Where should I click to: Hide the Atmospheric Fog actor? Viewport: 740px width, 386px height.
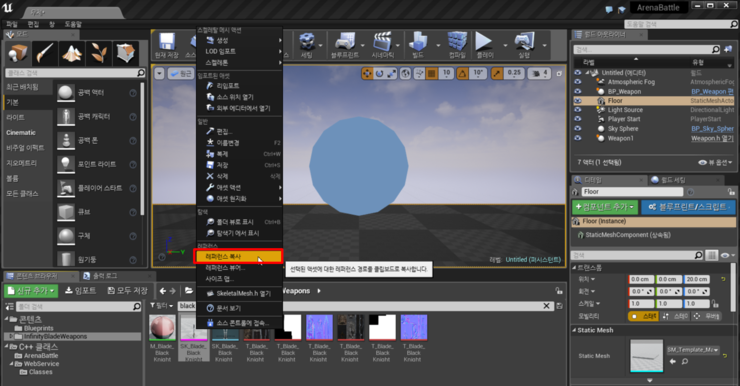(x=578, y=82)
